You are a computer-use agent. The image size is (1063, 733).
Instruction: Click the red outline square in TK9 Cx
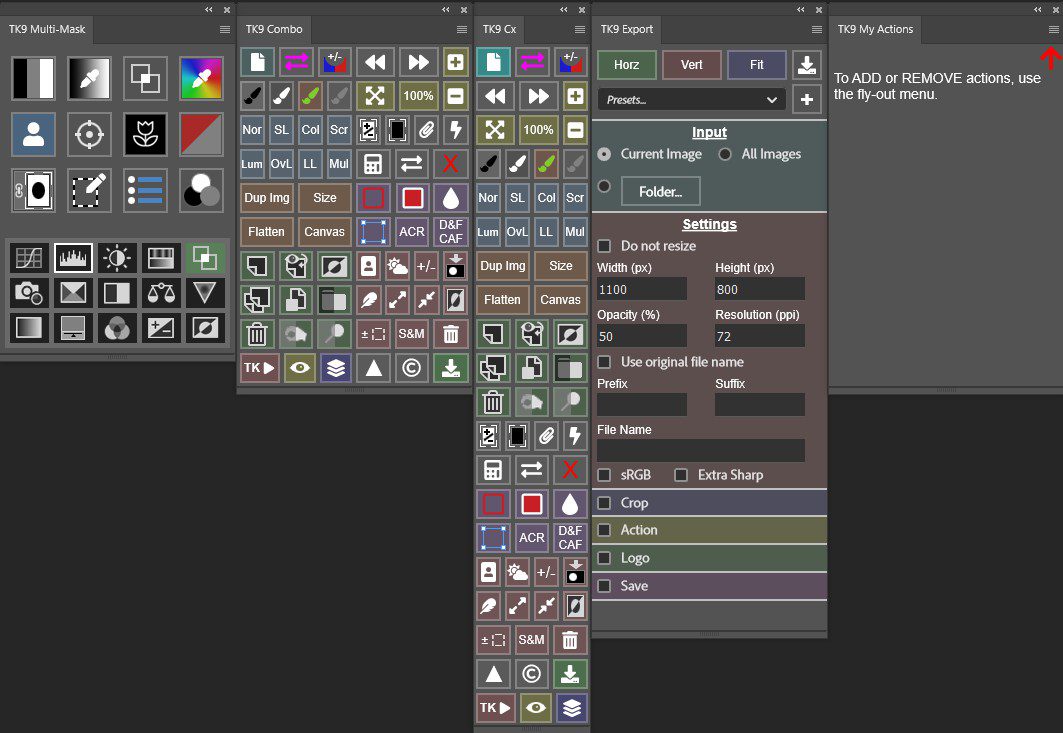494,504
